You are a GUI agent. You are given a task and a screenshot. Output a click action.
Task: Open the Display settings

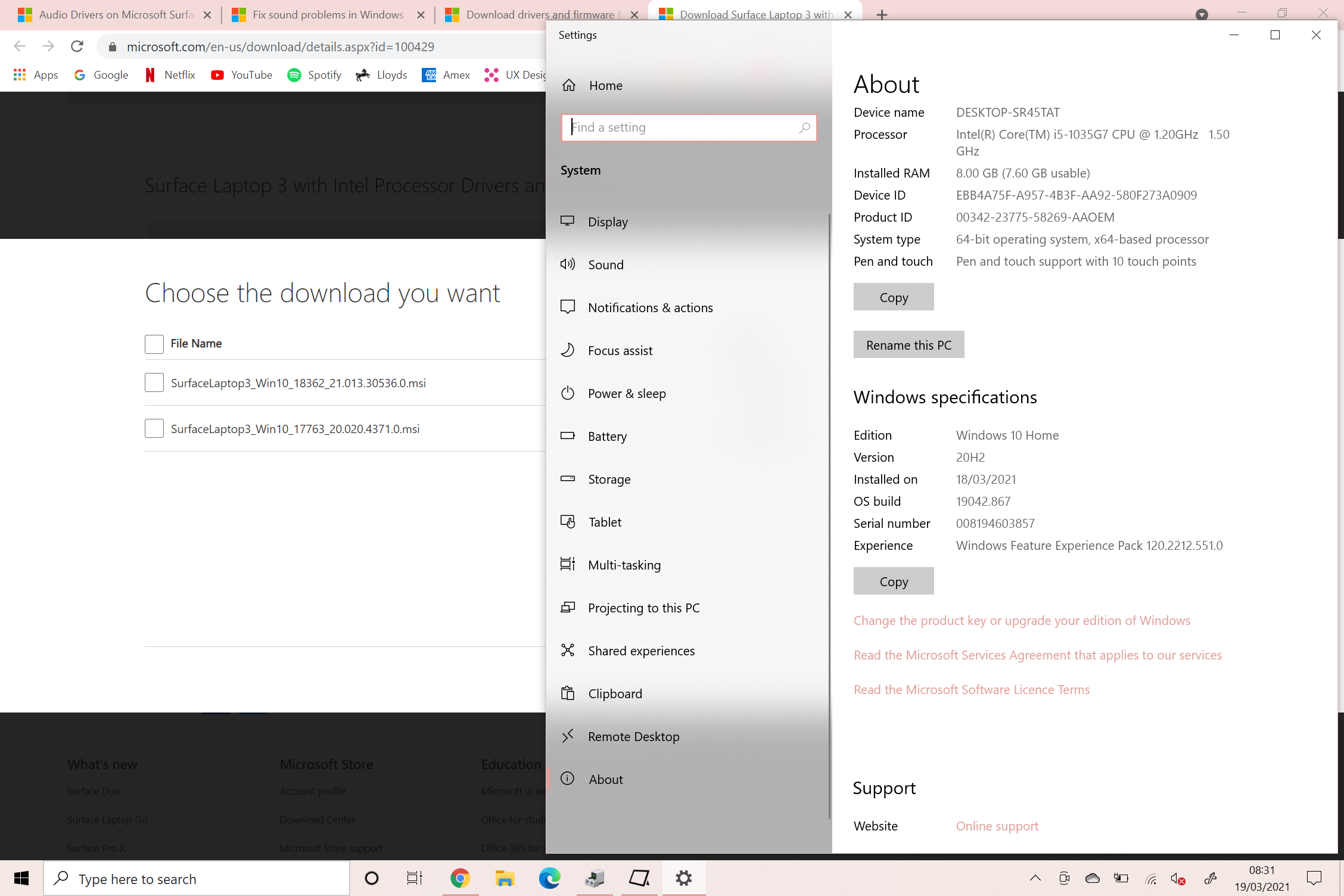[x=607, y=222]
